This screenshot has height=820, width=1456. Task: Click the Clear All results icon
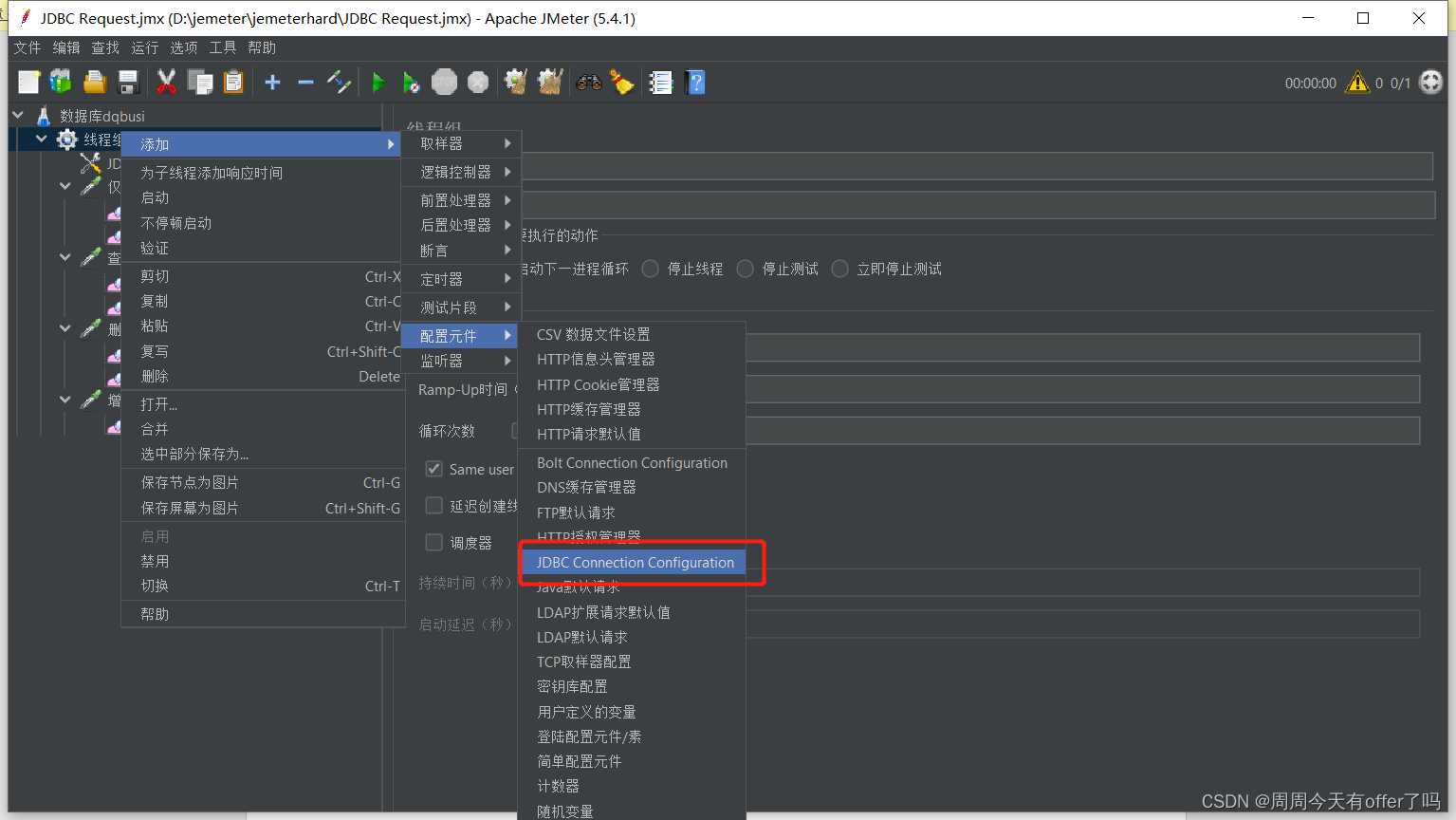coord(550,83)
